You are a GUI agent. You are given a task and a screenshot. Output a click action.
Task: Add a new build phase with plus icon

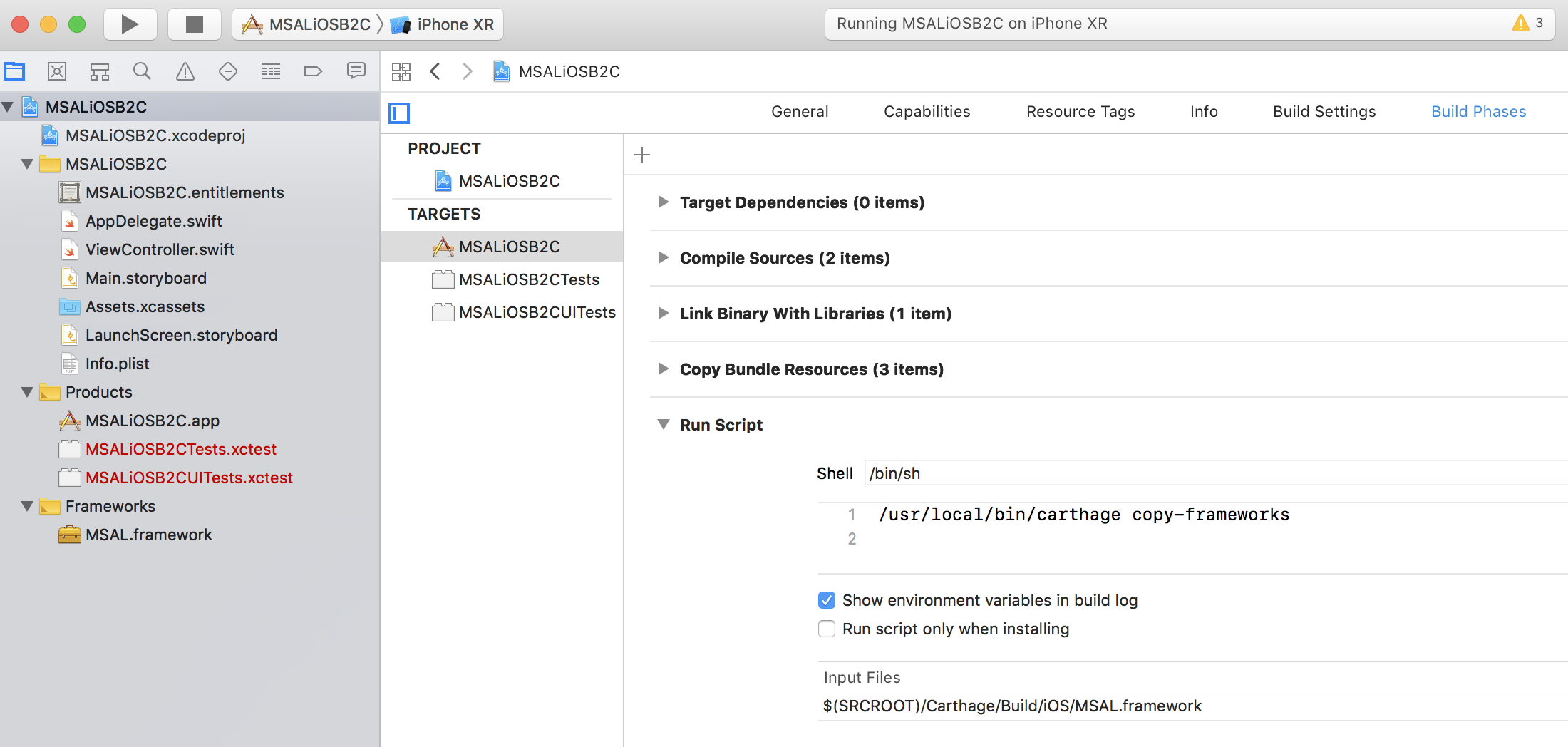(x=641, y=155)
